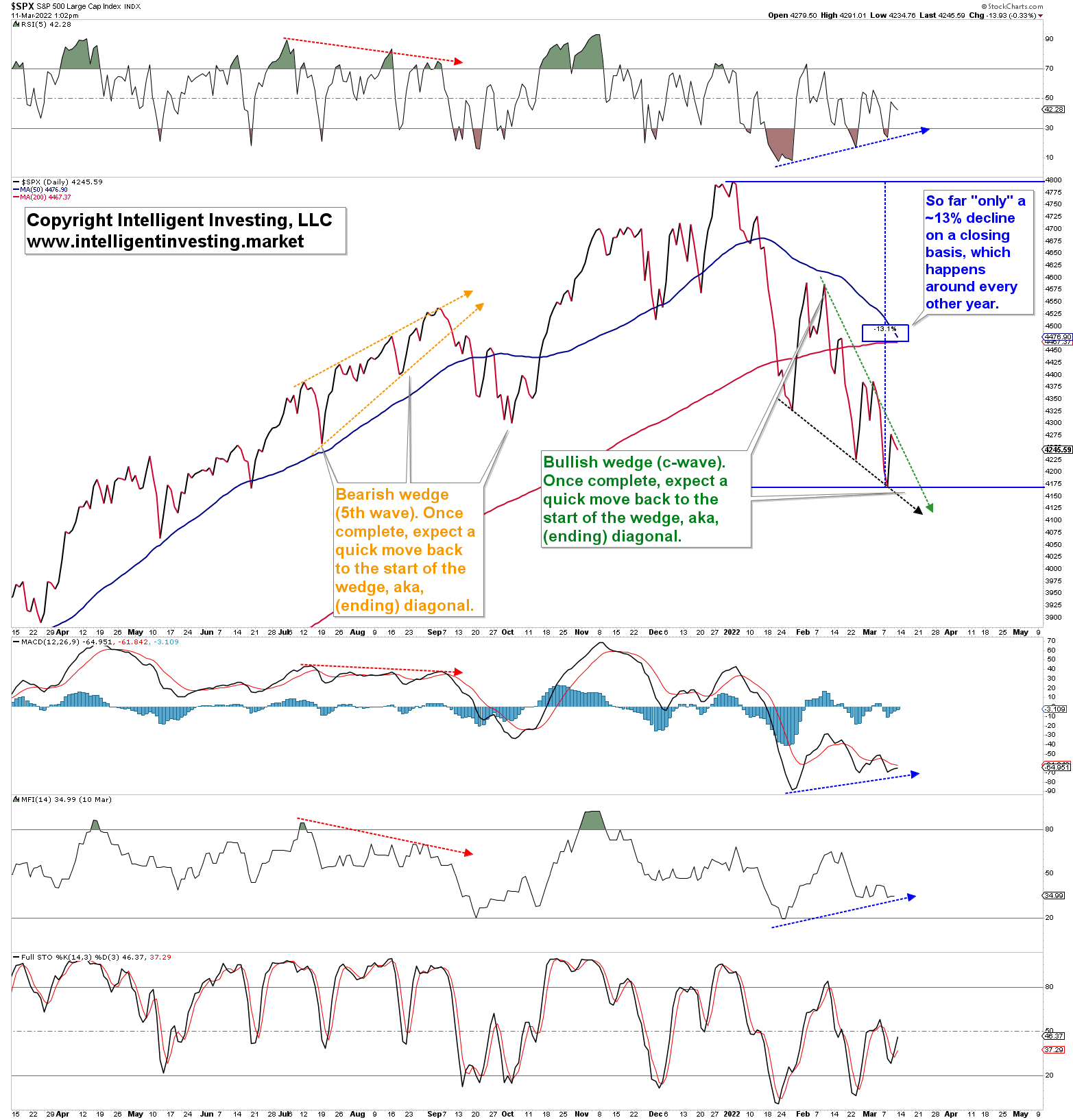Click the 34.99 MFI value tag
1073x1120 pixels.
click(1054, 895)
